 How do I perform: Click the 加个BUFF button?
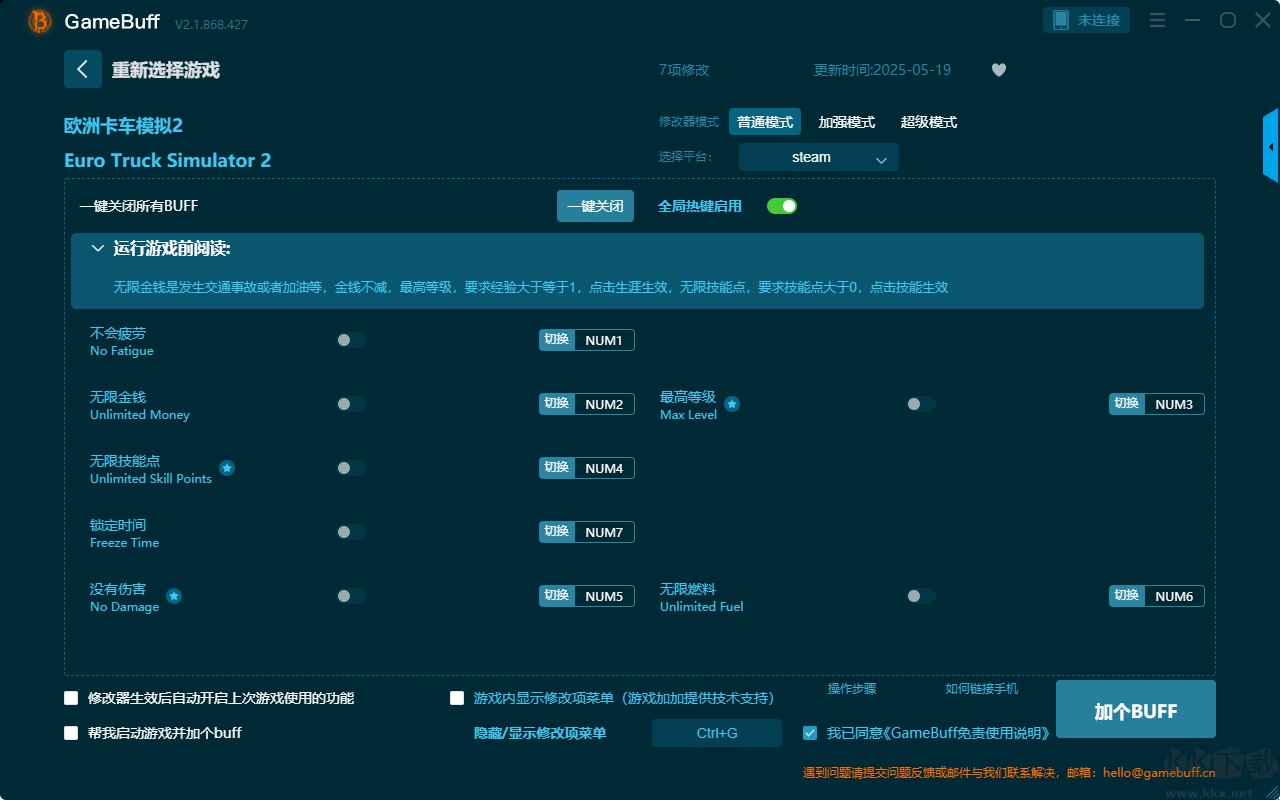point(1136,709)
